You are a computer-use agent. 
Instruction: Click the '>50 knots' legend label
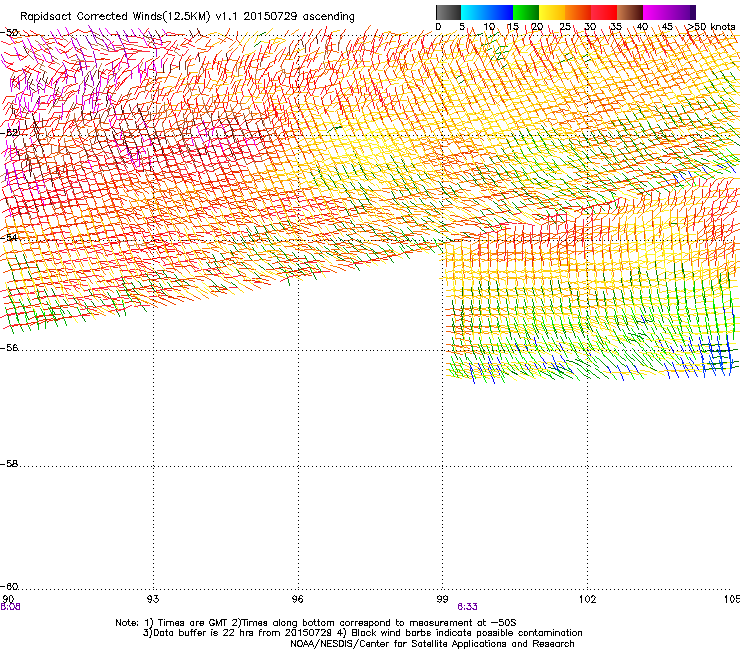[712, 27]
